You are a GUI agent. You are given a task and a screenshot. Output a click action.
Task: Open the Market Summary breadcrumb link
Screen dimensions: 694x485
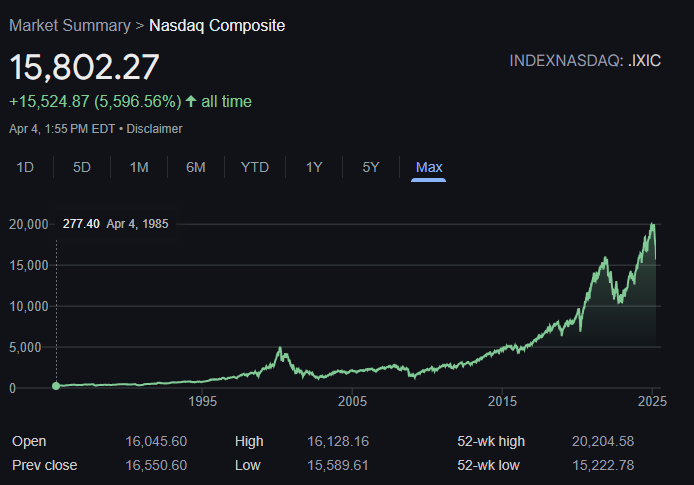coord(70,26)
